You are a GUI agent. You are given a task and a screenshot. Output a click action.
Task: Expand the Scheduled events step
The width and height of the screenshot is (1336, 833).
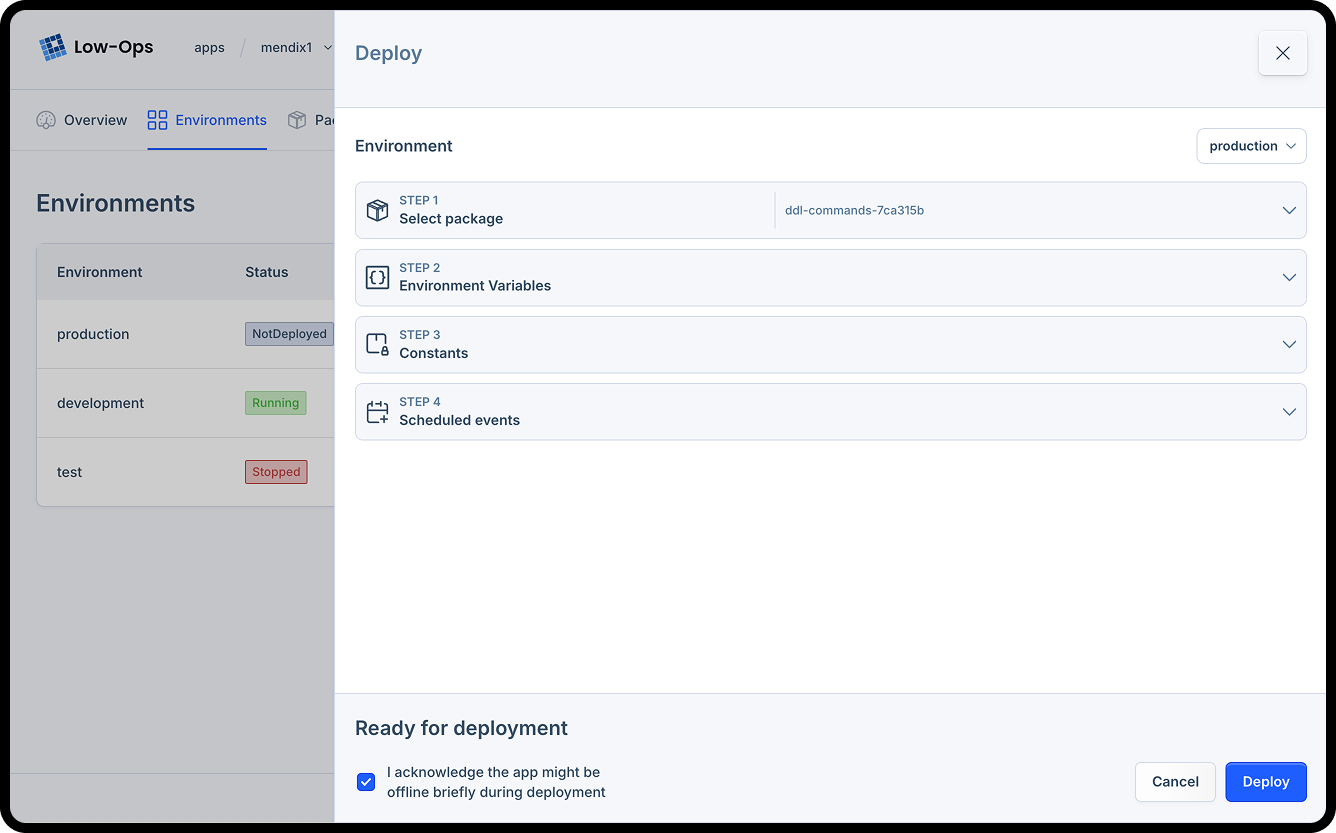tap(1289, 411)
